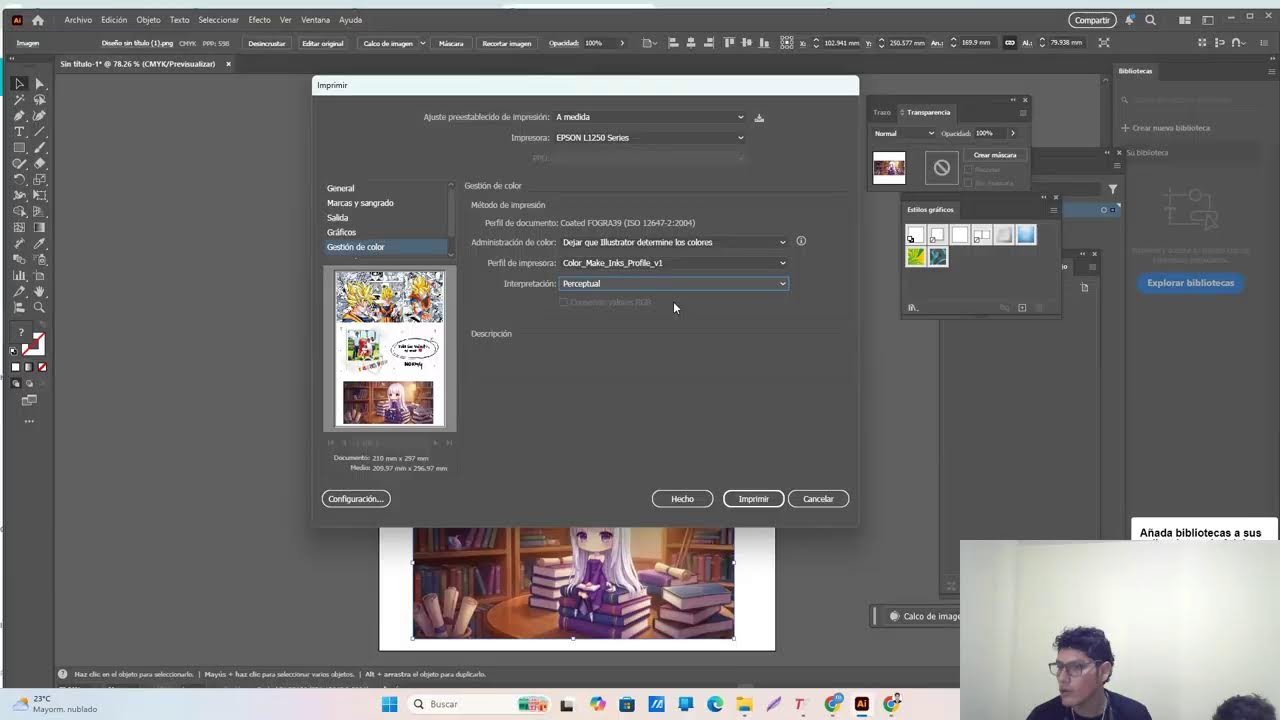Image resolution: width=1280 pixels, height=720 pixels.
Task: Open the Archivo menu
Action: pyautogui.click(x=78, y=20)
